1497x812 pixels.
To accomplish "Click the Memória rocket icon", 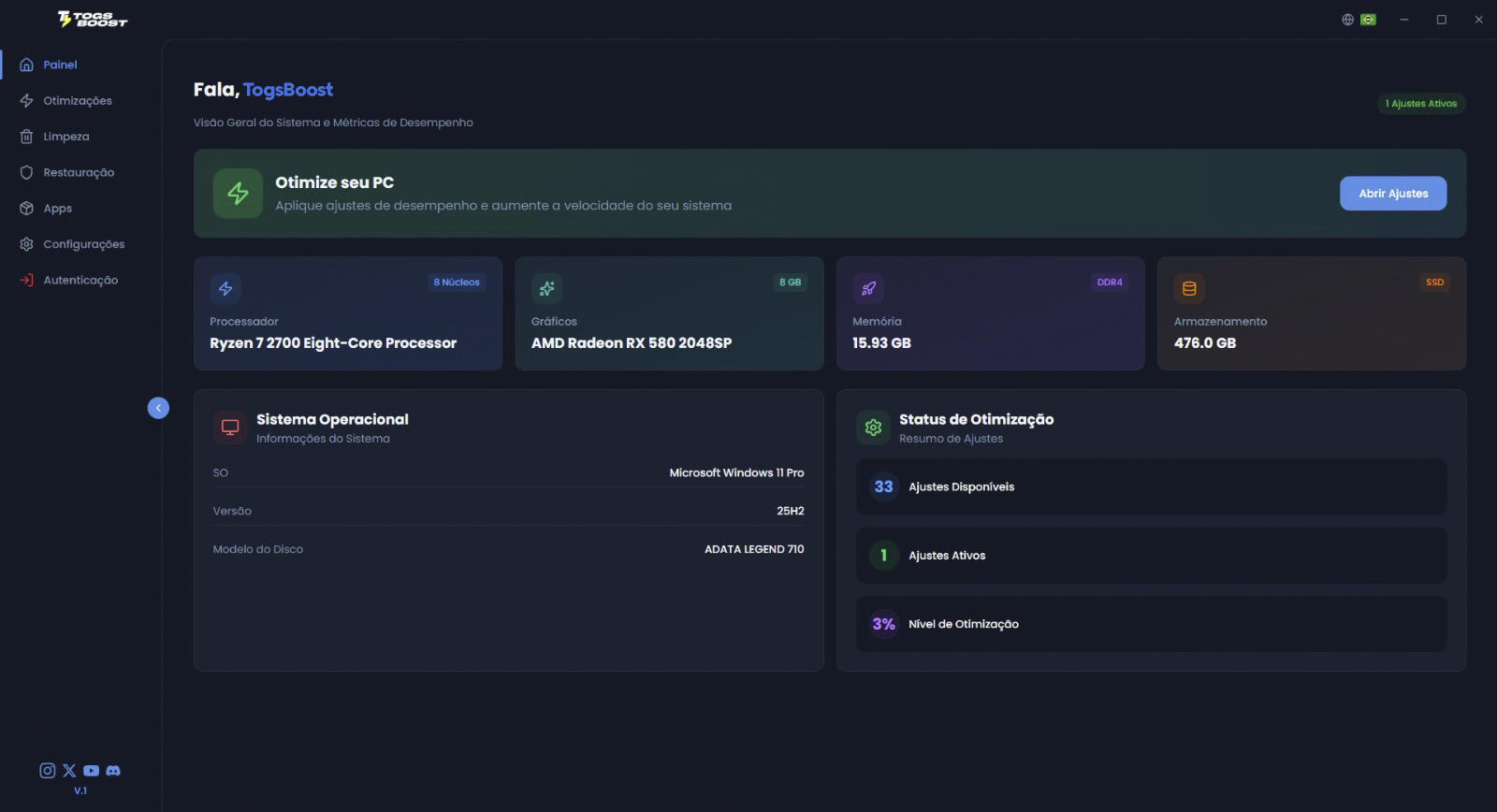I will pos(868,289).
